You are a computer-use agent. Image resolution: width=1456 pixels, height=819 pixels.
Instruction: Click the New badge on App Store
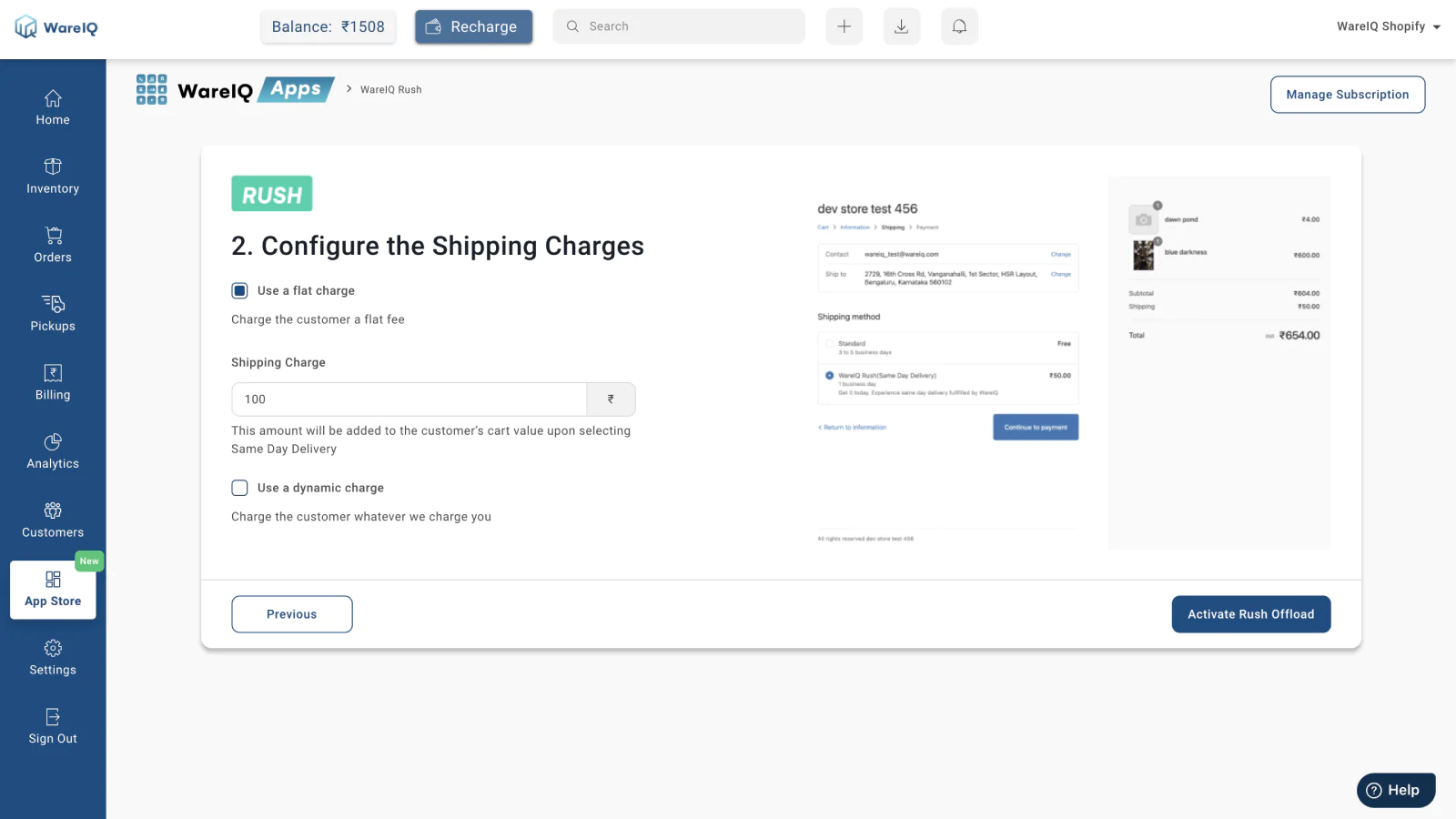point(89,561)
